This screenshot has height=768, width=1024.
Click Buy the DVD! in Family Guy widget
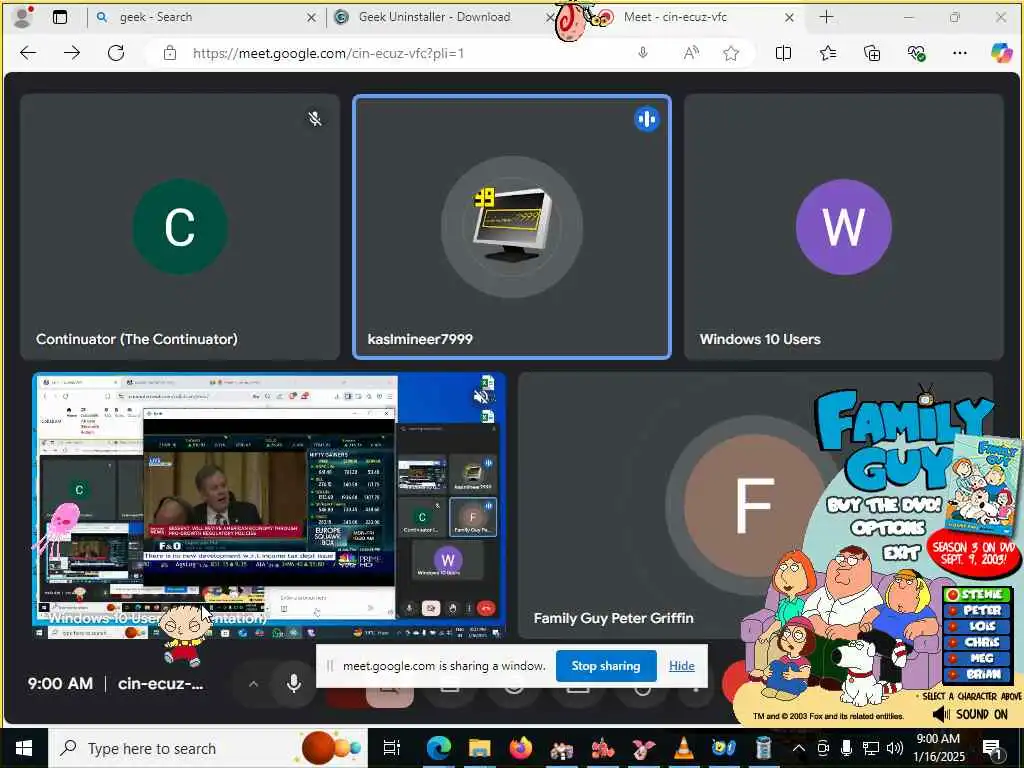point(885,505)
